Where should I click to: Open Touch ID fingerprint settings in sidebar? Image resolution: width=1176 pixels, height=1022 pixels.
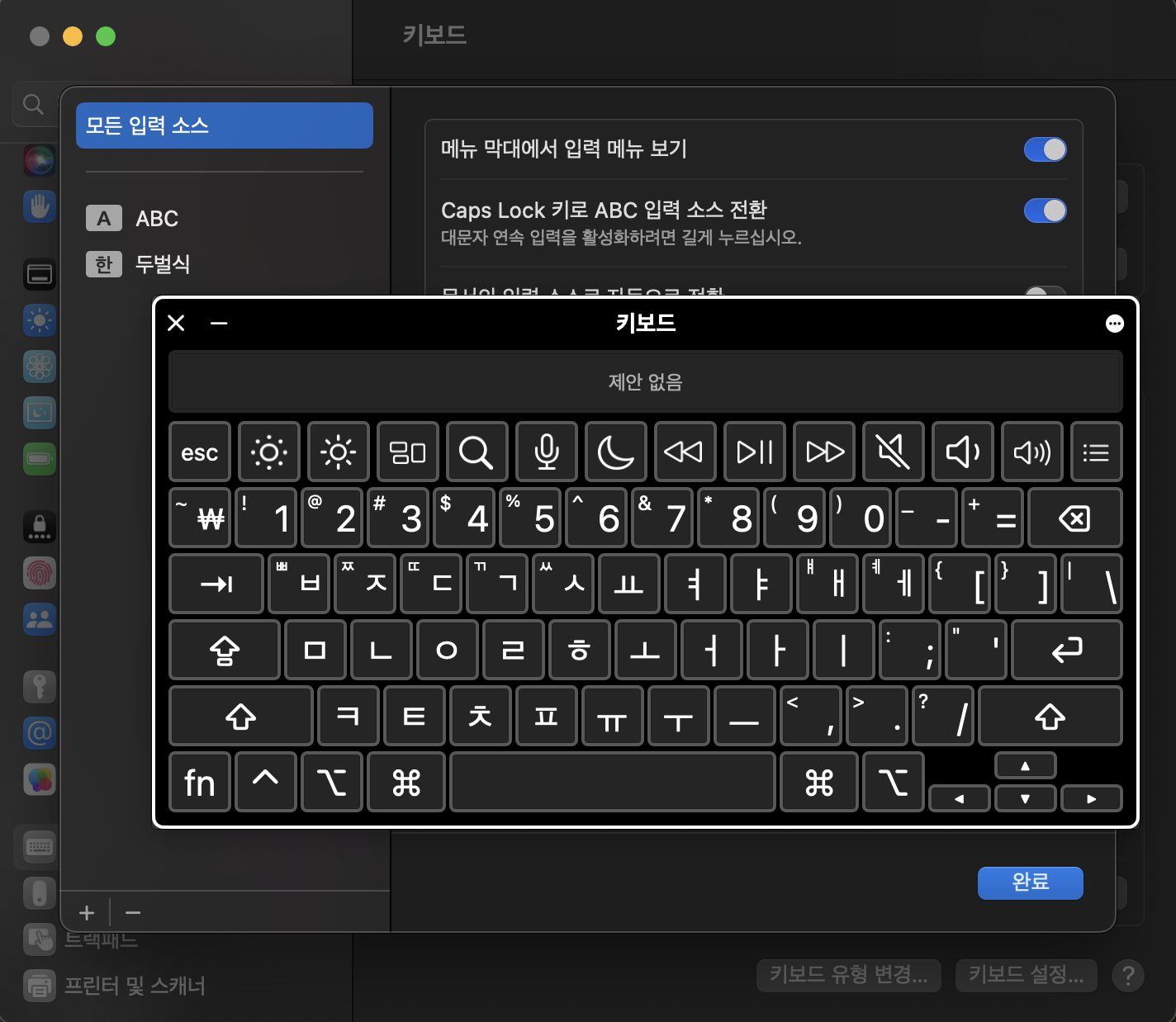click(x=40, y=572)
